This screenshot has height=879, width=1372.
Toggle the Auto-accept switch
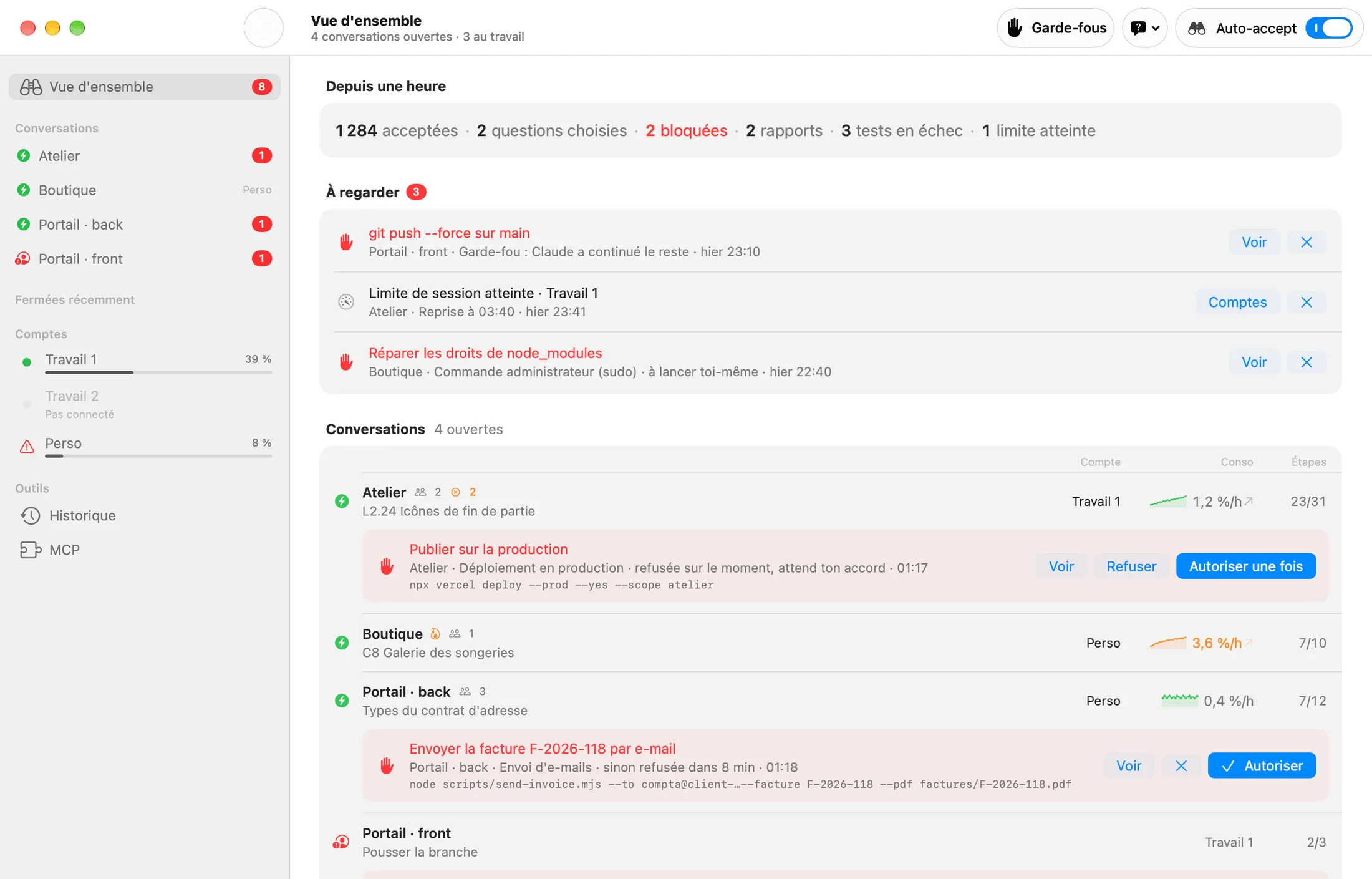click(1328, 28)
